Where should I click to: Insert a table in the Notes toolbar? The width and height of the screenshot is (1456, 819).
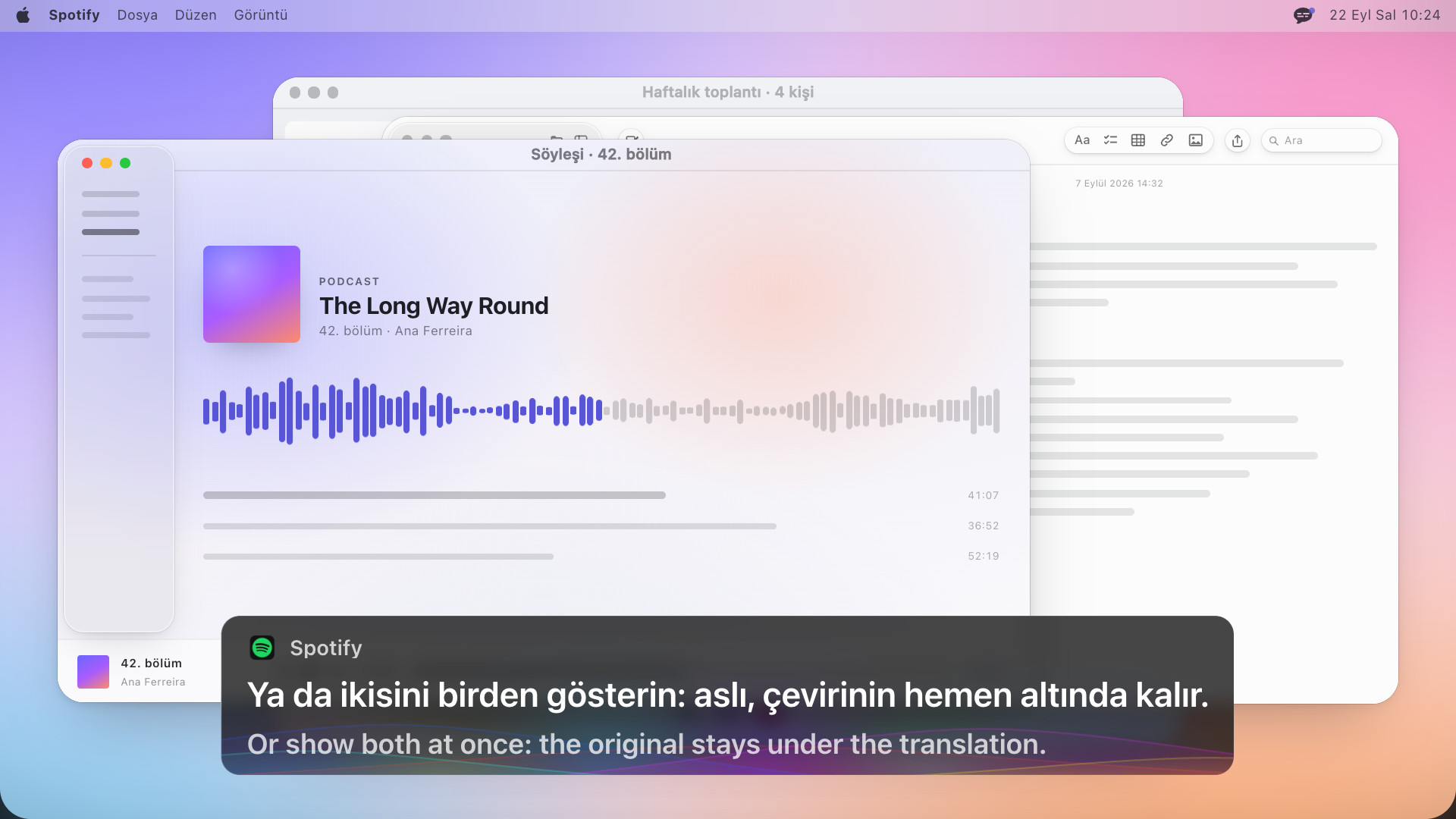[x=1138, y=140]
